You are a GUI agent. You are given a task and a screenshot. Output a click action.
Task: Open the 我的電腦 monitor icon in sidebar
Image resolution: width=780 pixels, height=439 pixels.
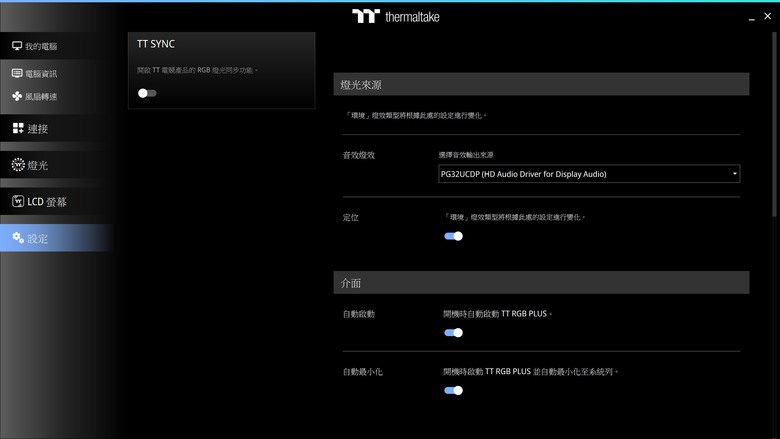pos(17,46)
